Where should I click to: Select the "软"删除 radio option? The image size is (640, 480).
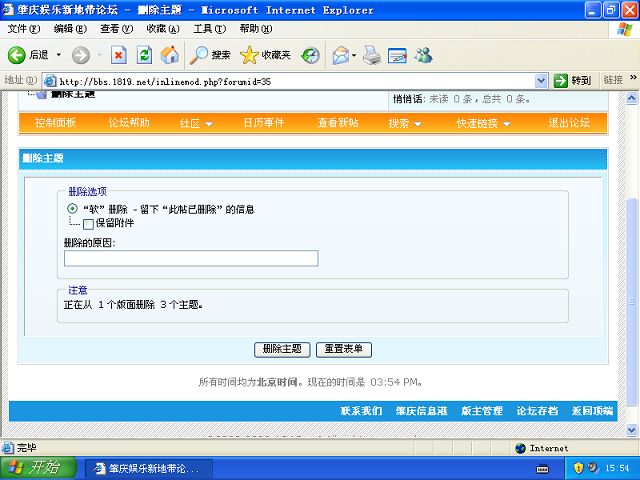[x=73, y=209]
